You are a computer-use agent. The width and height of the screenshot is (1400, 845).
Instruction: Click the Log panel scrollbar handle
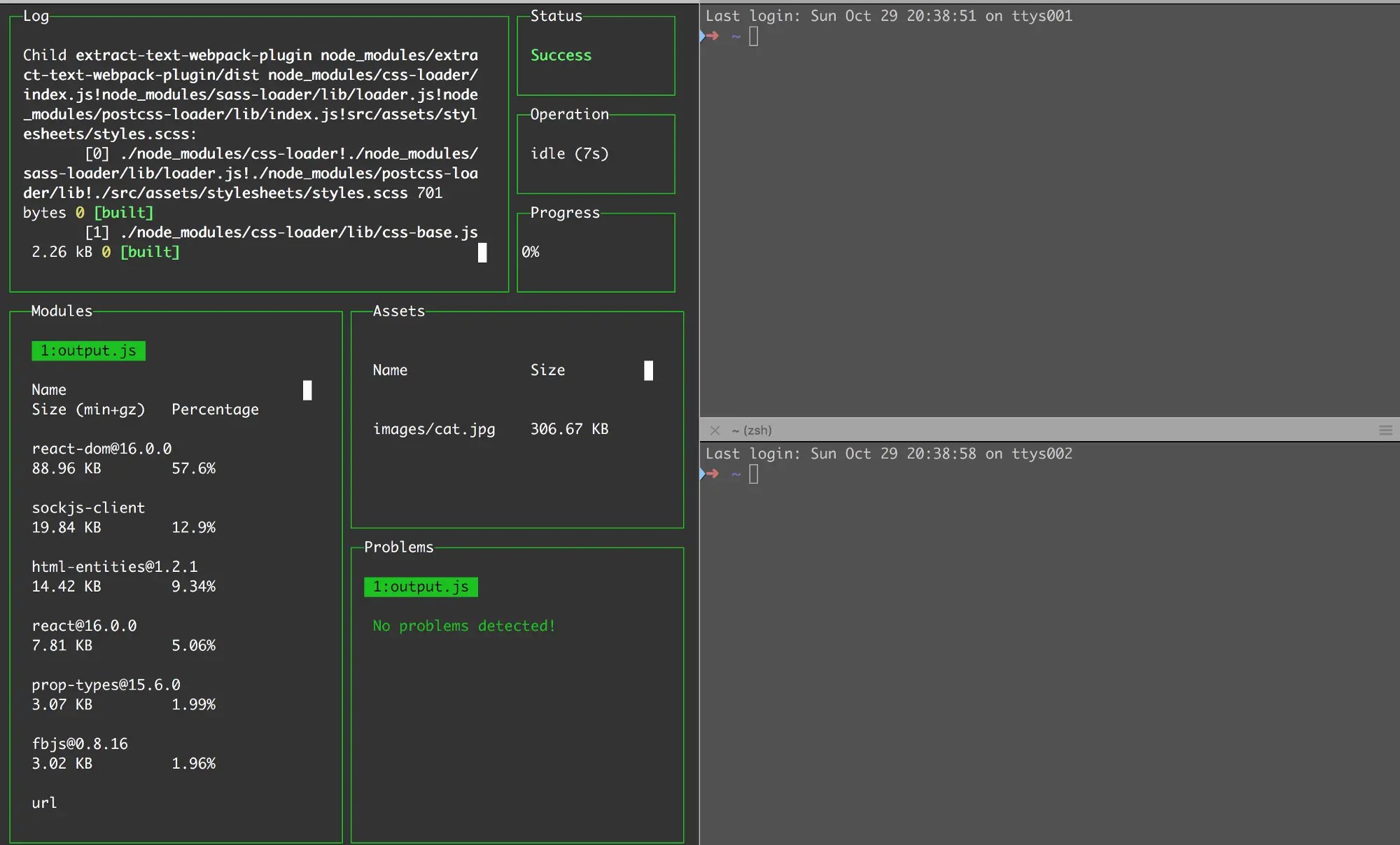point(482,253)
